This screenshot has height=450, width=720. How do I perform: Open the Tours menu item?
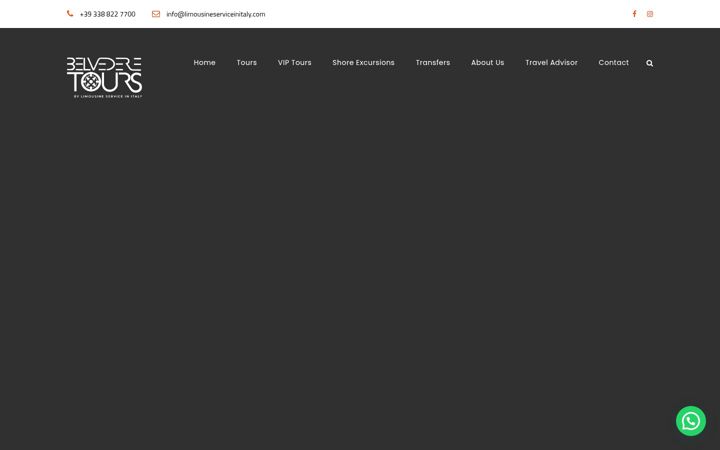(x=247, y=62)
